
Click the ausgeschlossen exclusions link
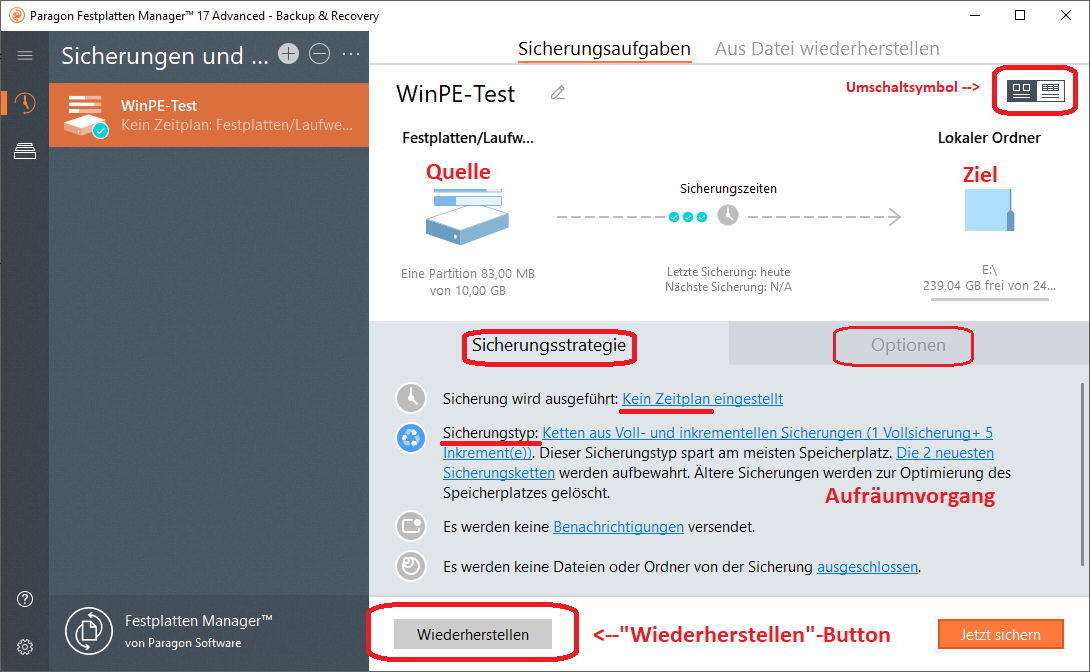[867, 566]
